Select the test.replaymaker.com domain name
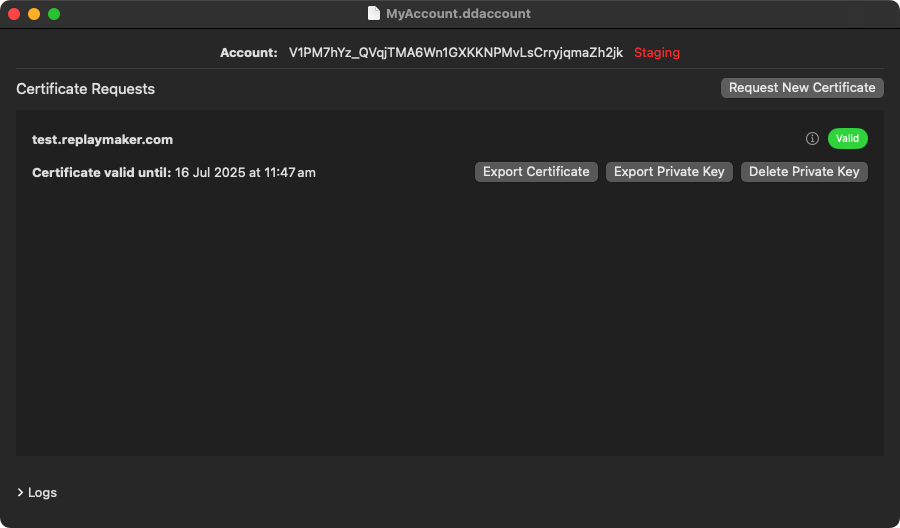 point(102,140)
